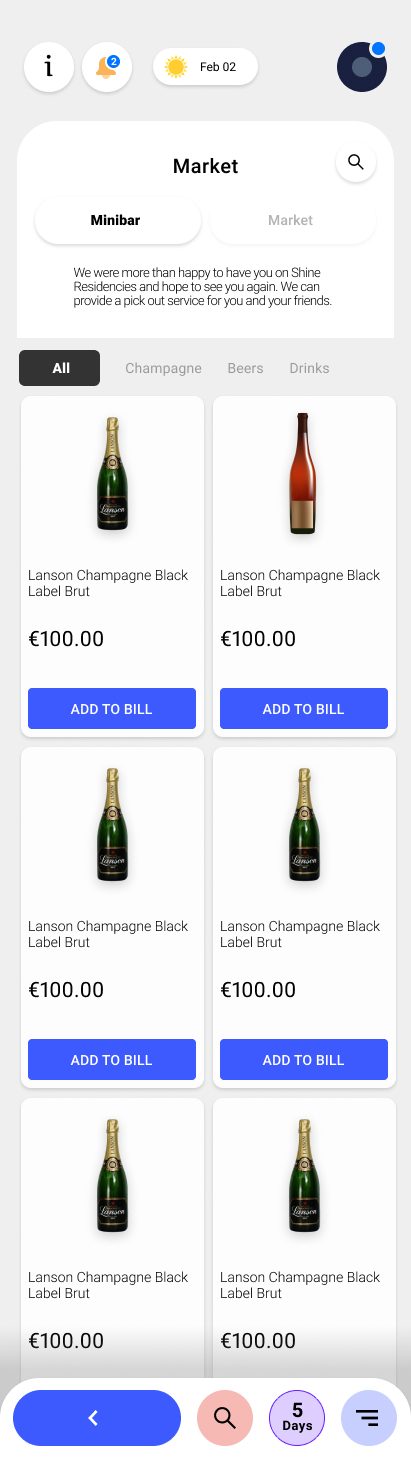Select the Beers category tab
Viewport: 411px width, 1471px height.
pyautogui.click(x=245, y=368)
